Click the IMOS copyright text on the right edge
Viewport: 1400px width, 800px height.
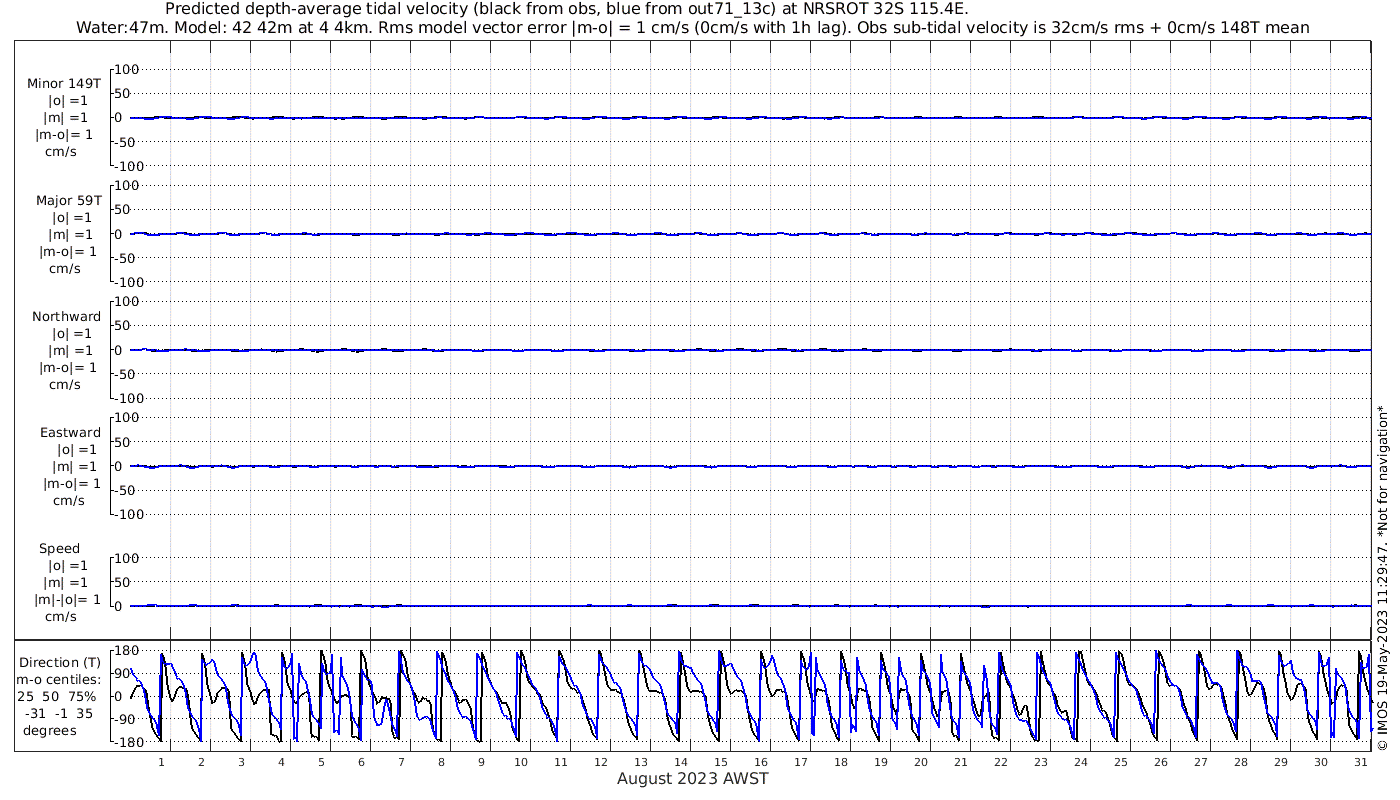click(1383, 578)
